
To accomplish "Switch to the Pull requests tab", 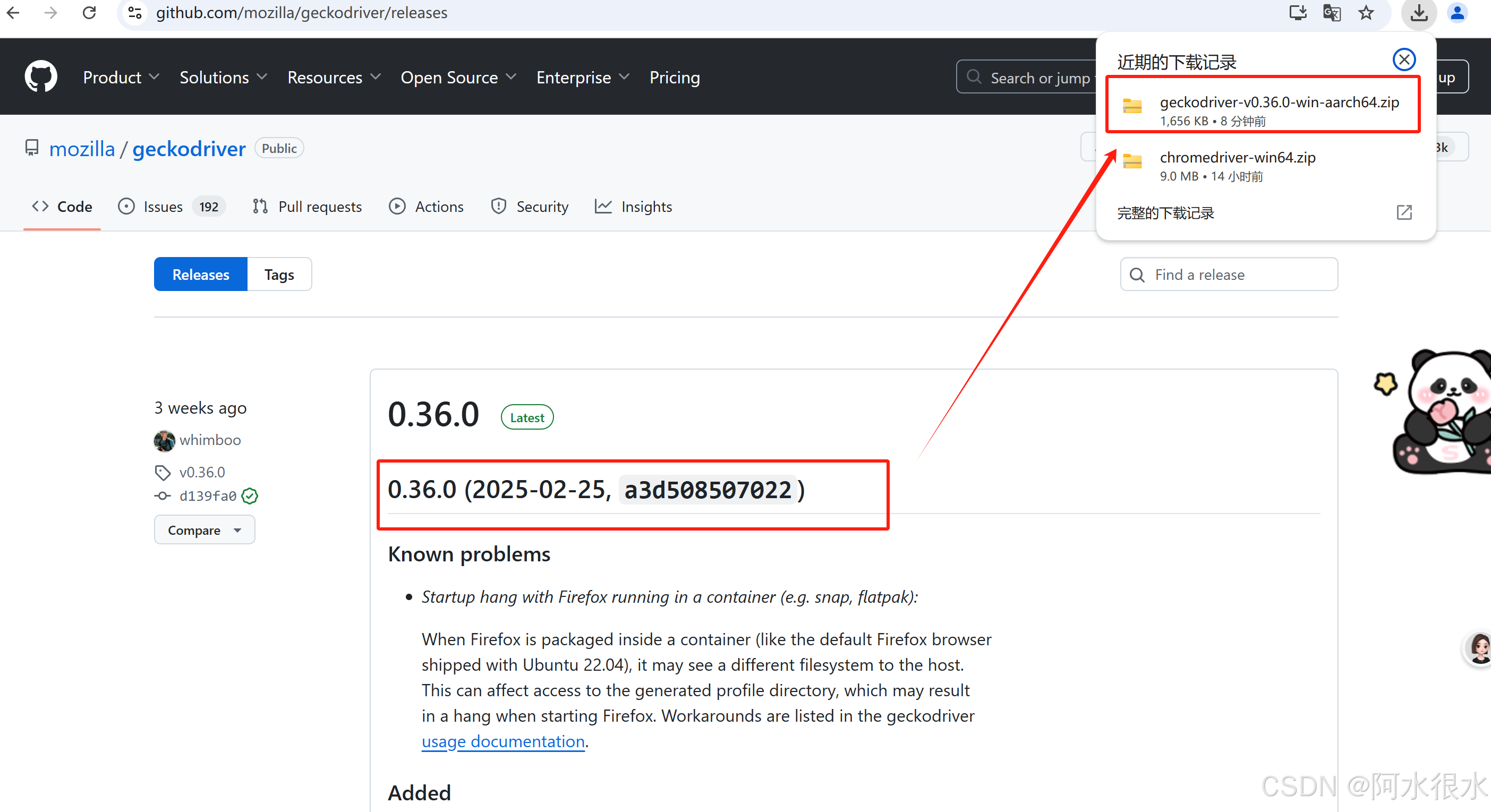I will pyautogui.click(x=307, y=207).
